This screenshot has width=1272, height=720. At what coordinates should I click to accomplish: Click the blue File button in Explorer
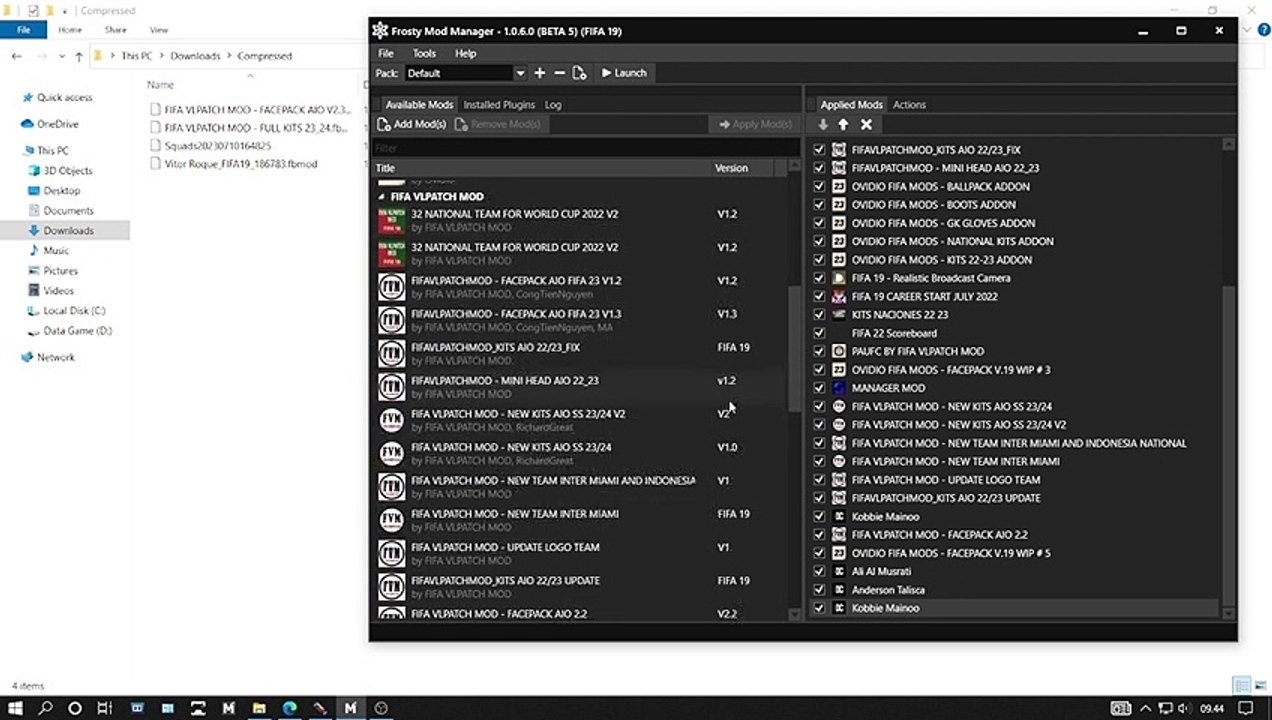(23, 30)
